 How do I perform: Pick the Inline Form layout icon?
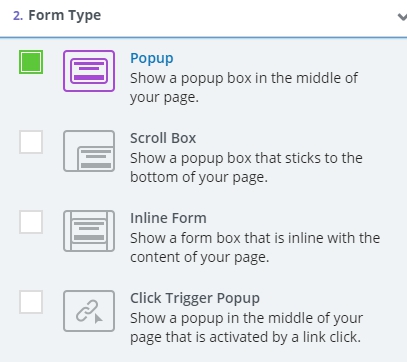point(89,231)
